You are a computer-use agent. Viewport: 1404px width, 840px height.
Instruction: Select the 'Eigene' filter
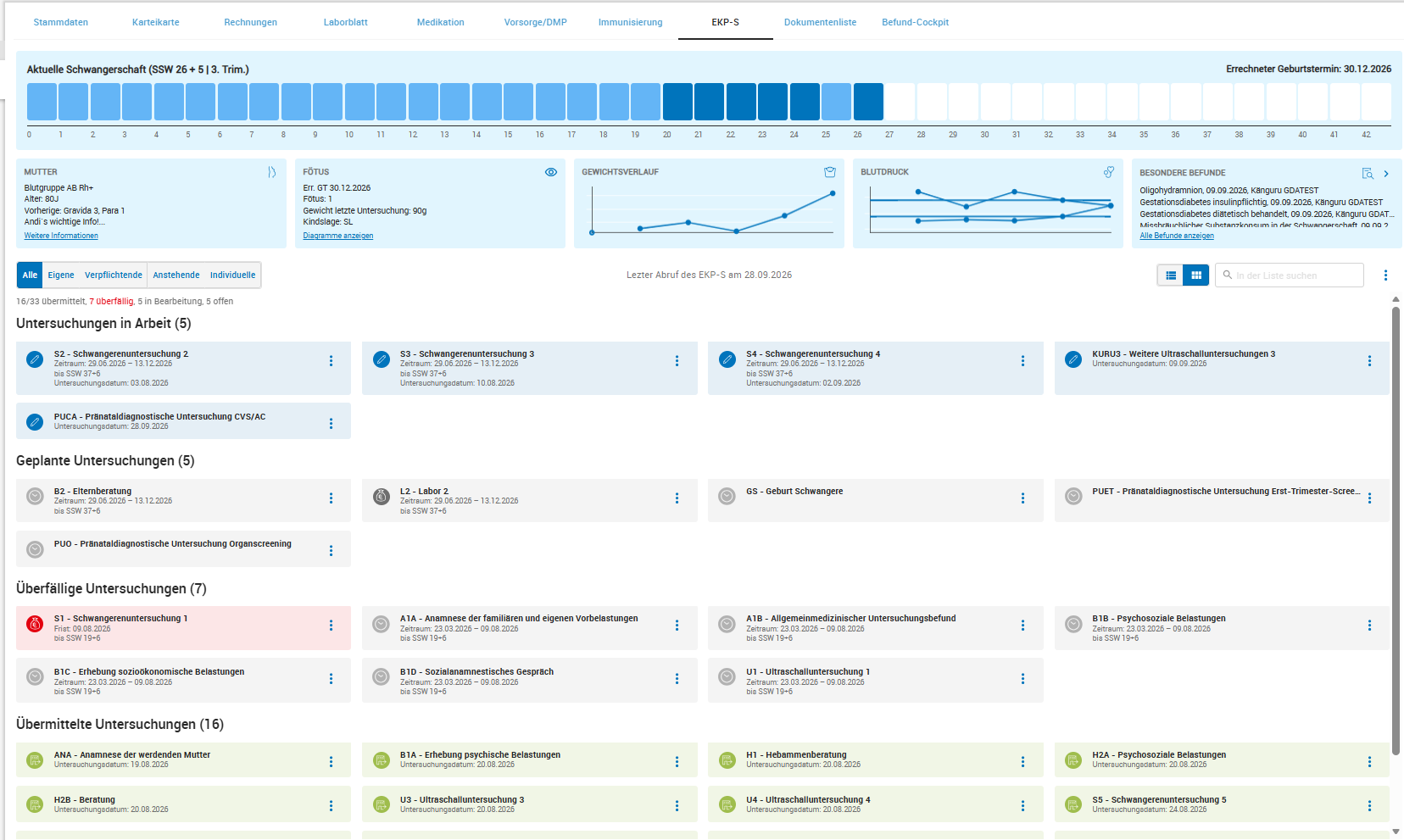pos(61,275)
